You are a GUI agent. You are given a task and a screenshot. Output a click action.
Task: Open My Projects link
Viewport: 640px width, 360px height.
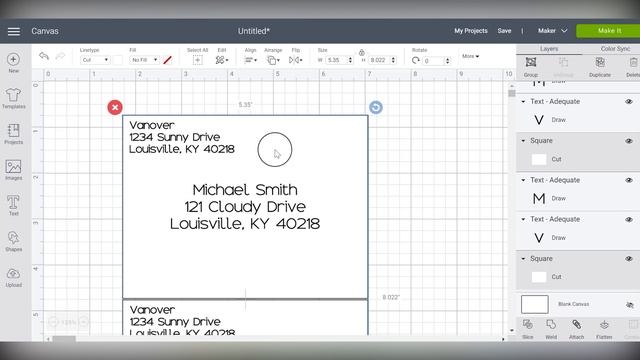tap(471, 31)
